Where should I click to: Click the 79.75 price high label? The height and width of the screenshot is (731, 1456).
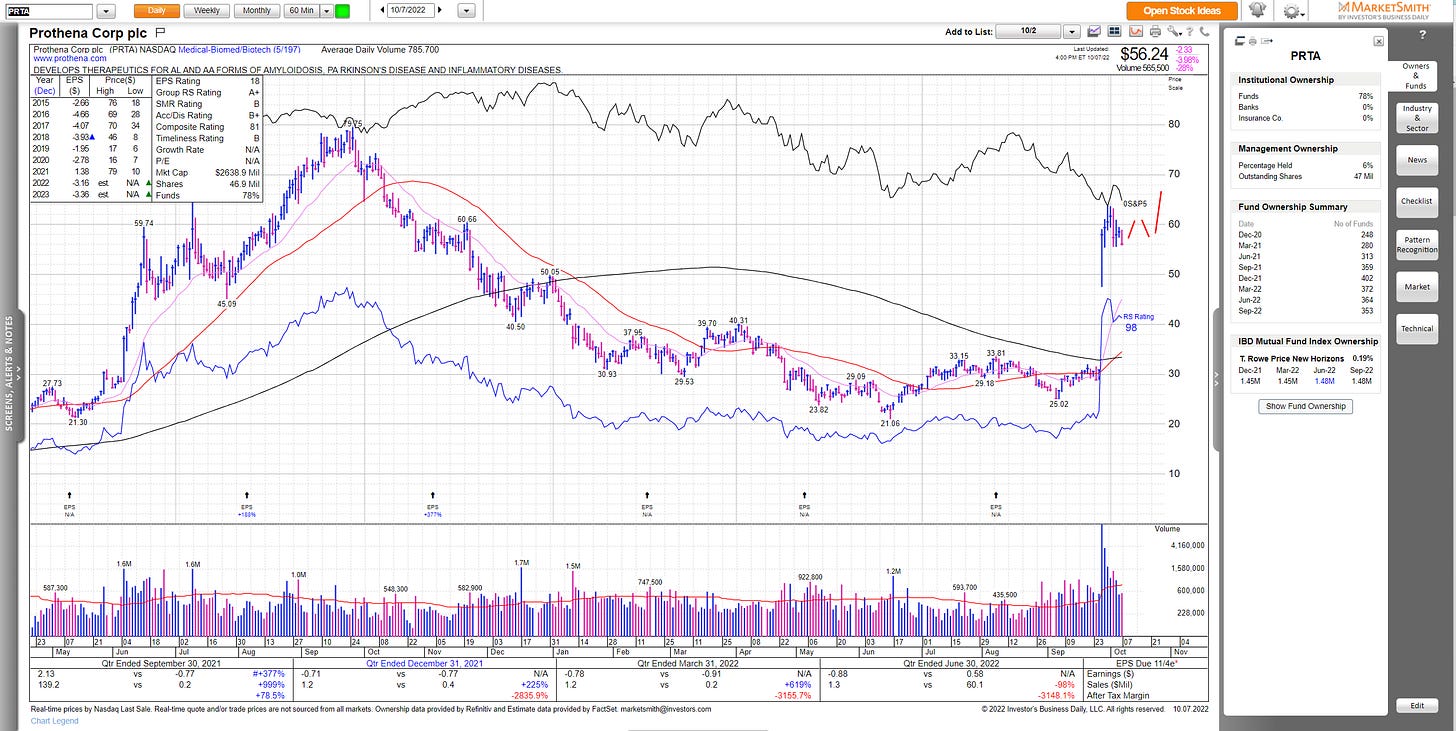(351, 122)
